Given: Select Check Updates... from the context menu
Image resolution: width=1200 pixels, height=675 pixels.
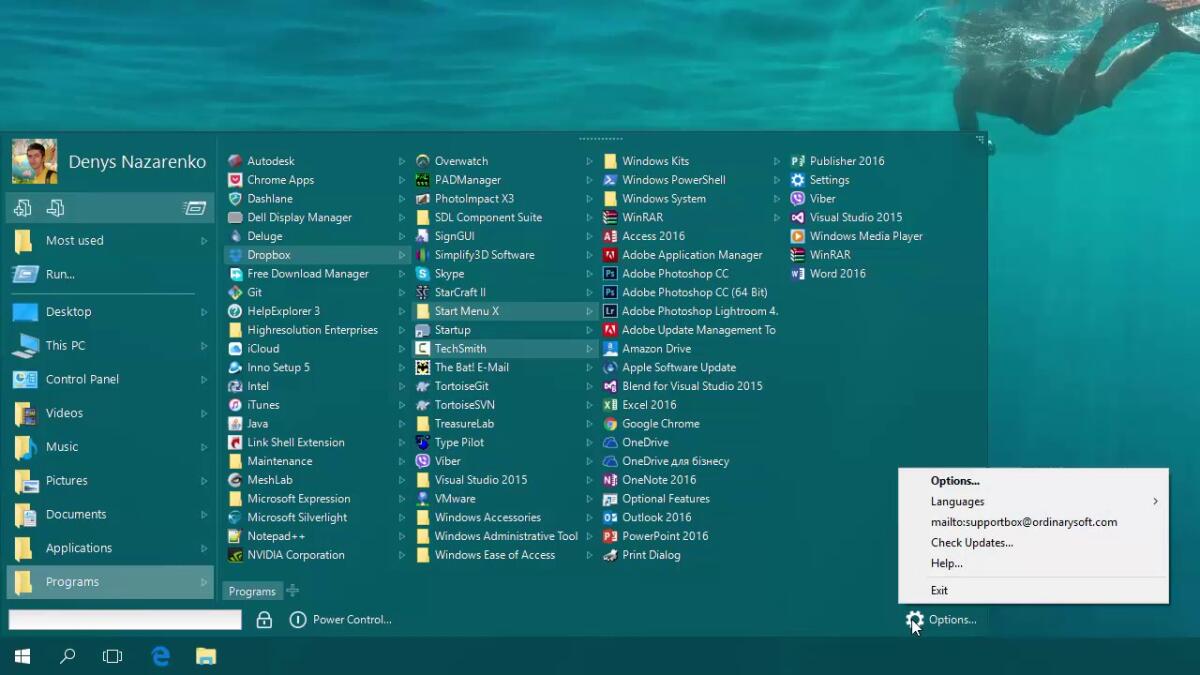Looking at the screenshot, I should [x=973, y=542].
